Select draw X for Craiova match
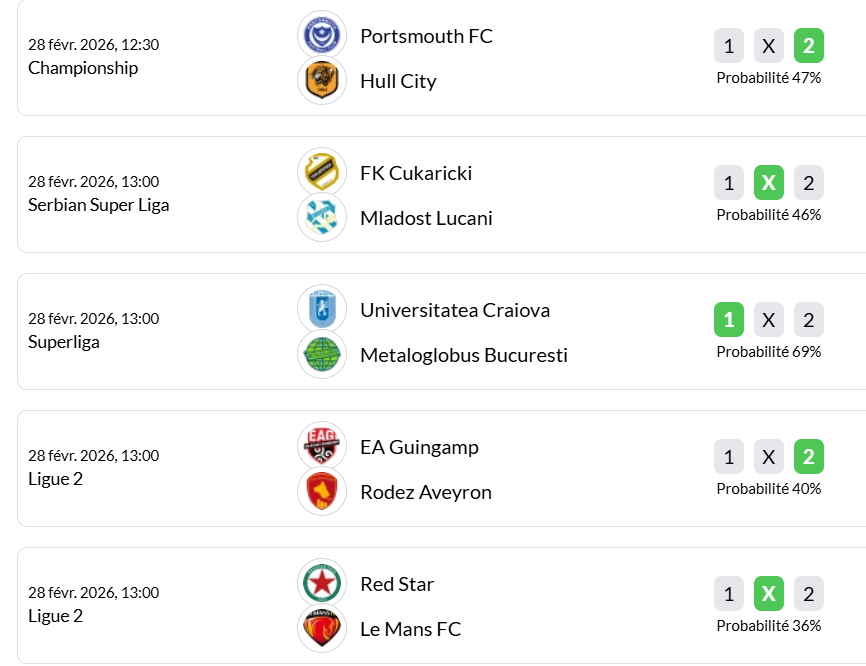The image size is (866, 666). (769, 320)
